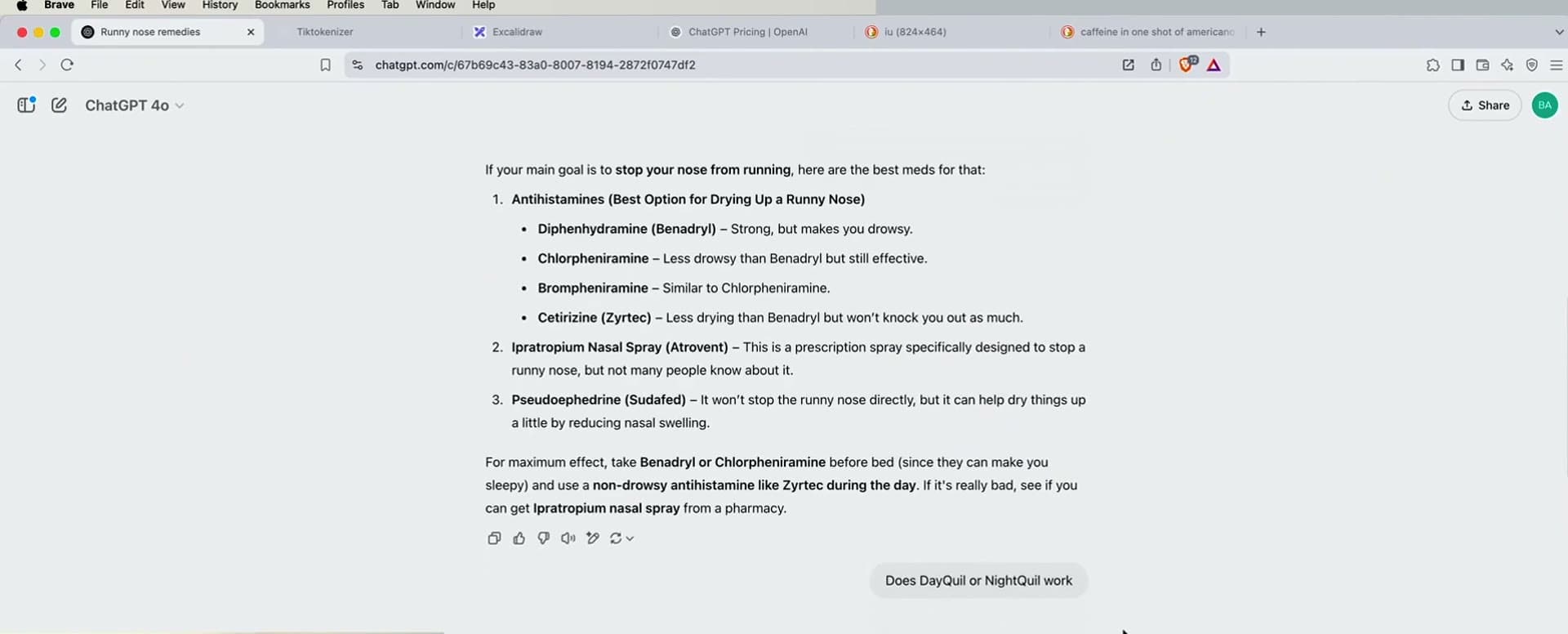Click "non-drowsy antihistamine like Zyrtec during the day"
Screen dimensions: 1568x634
[755, 485]
